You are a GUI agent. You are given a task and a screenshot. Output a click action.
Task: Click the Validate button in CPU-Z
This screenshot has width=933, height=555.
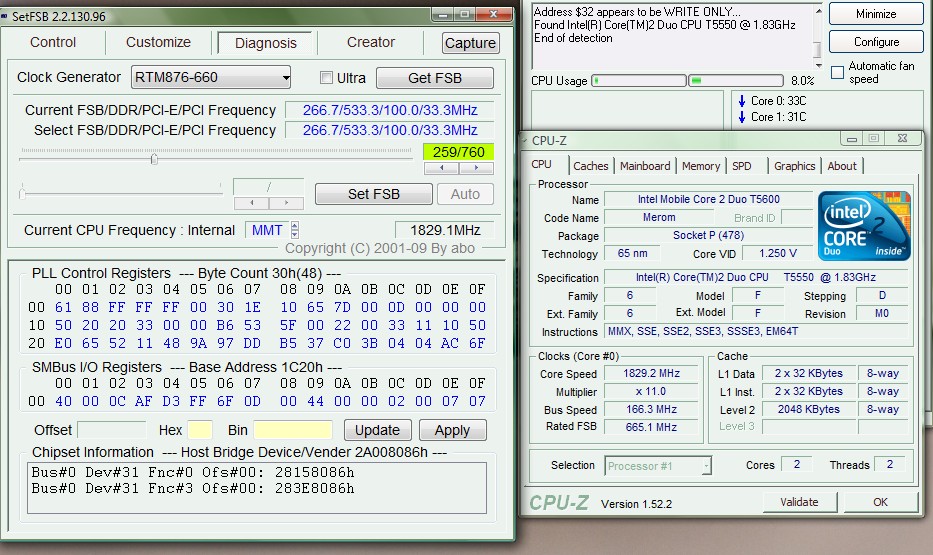(x=799, y=502)
